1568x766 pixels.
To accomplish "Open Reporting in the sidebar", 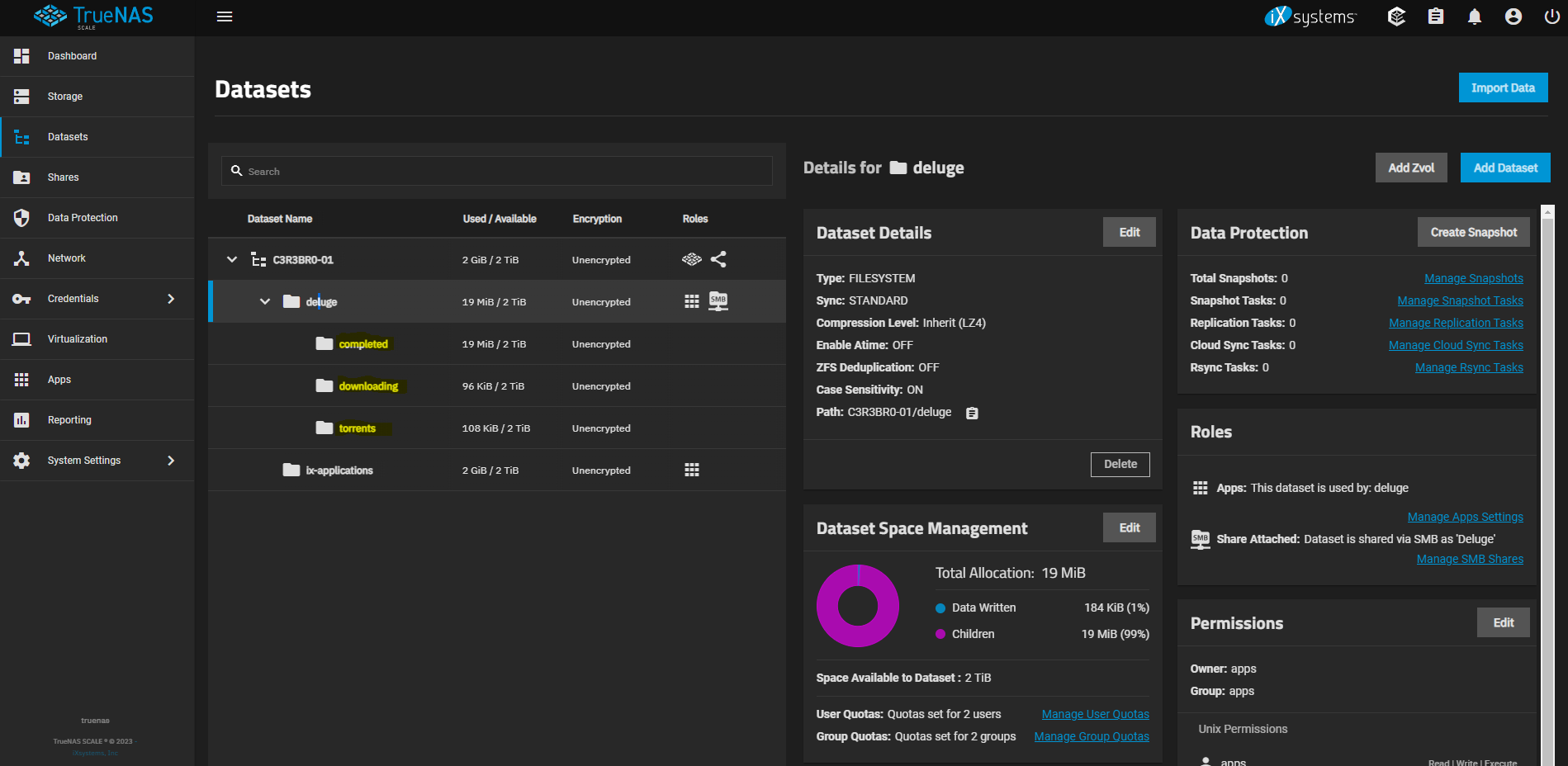I will (x=97, y=420).
